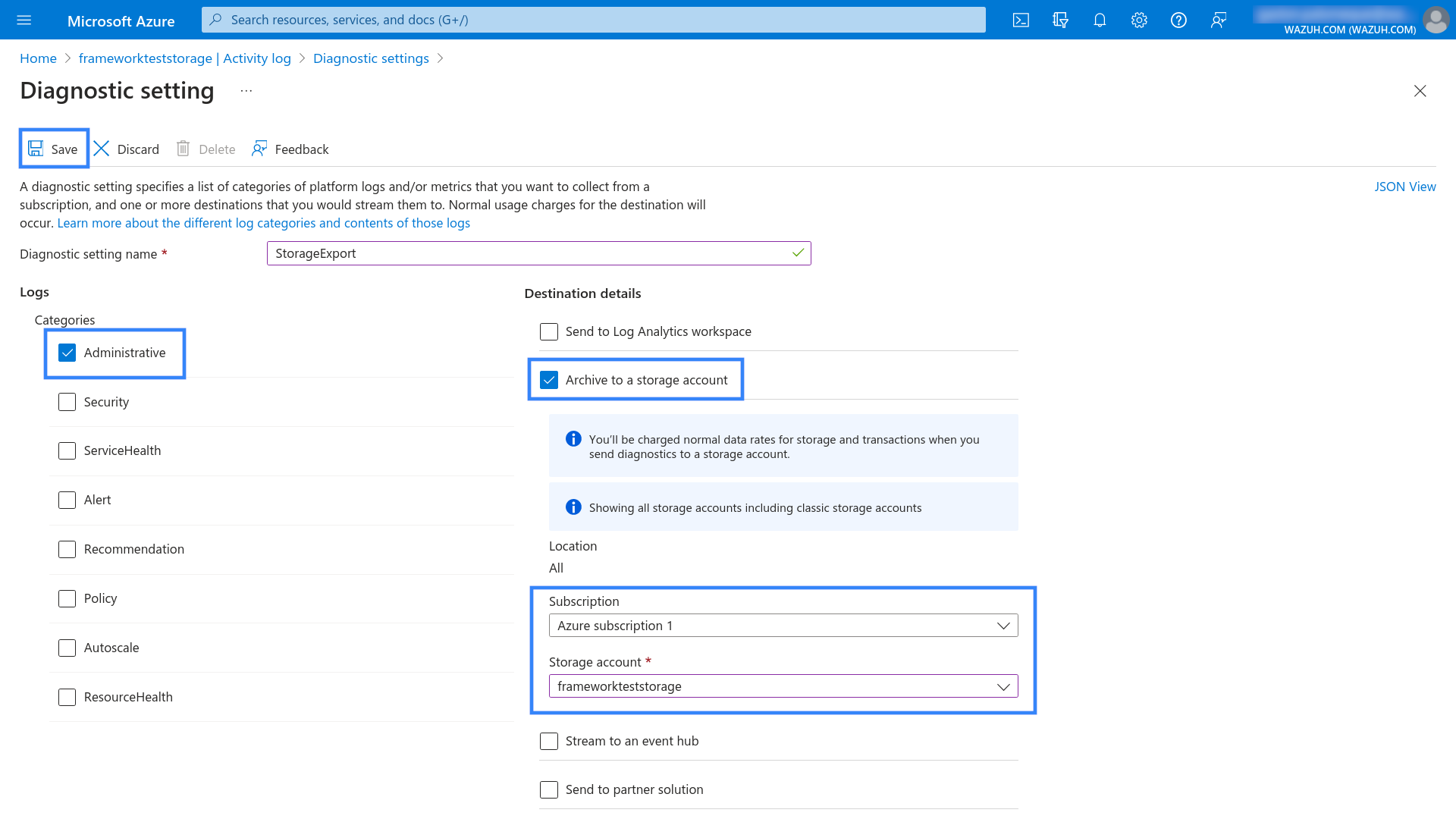Open the Azure portal hamburger menu
This screenshot has width=1456, height=819.
(x=24, y=20)
